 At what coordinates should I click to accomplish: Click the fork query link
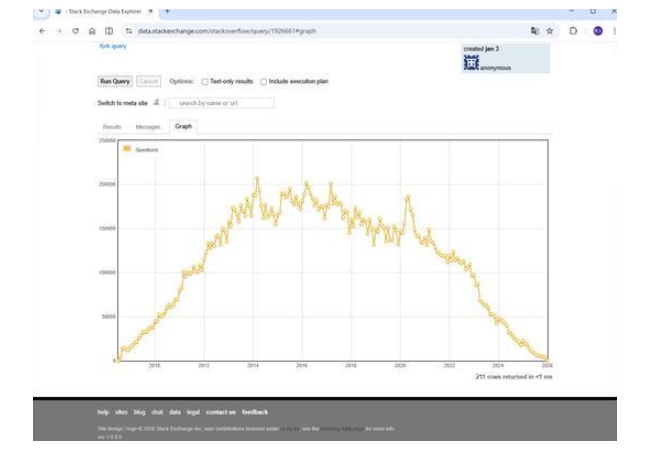(x=113, y=46)
